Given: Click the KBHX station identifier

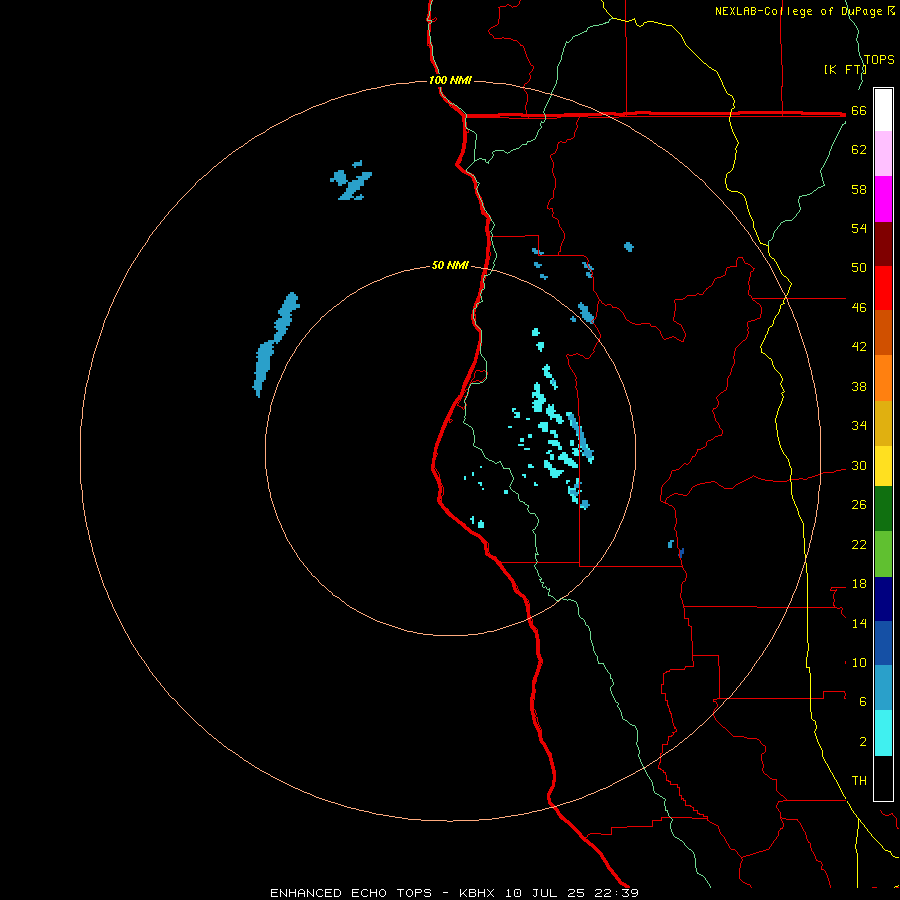Looking at the screenshot, I should pos(477,893).
